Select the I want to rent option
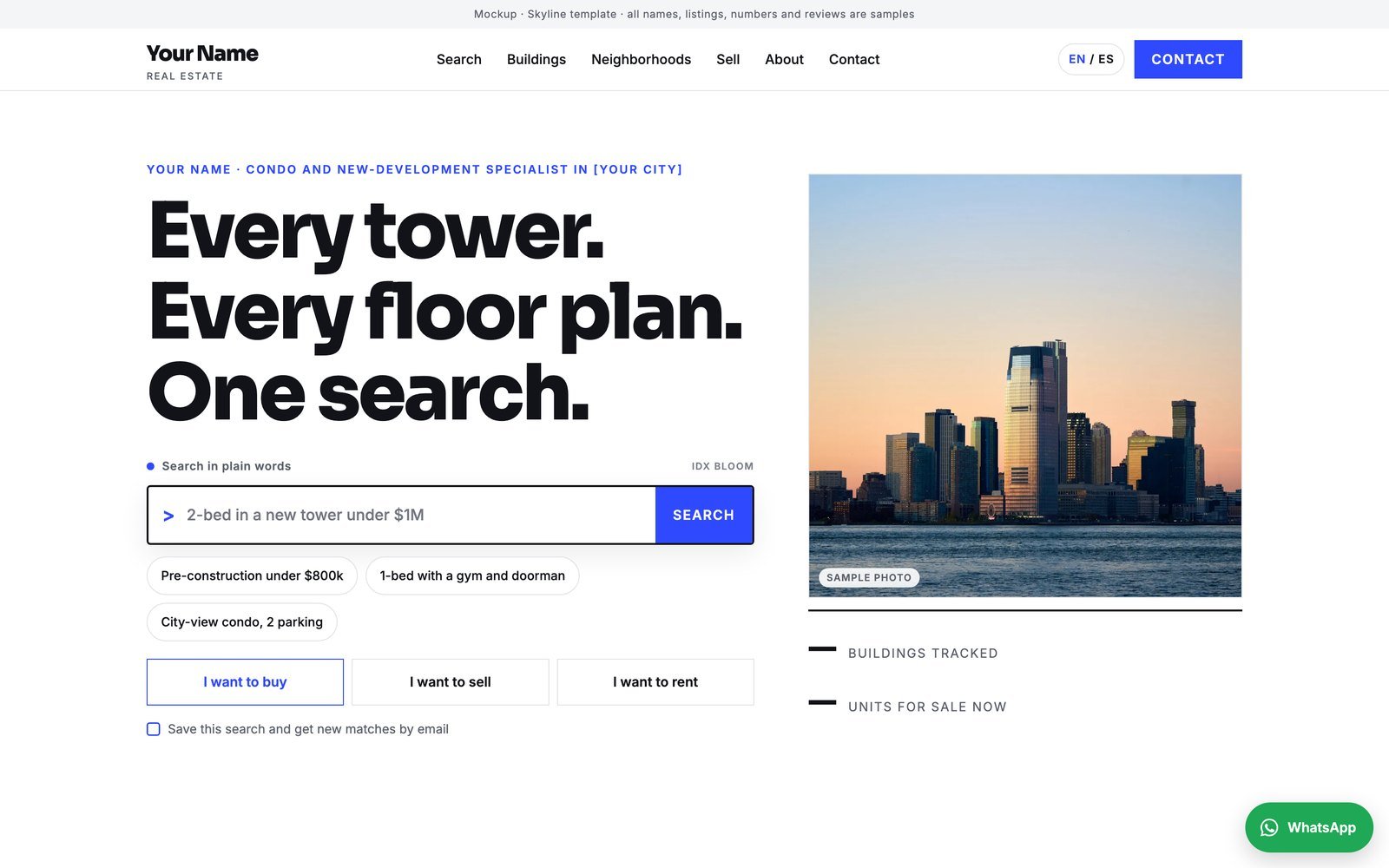Viewport: 1389px width, 868px height. [x=655, y=682]
